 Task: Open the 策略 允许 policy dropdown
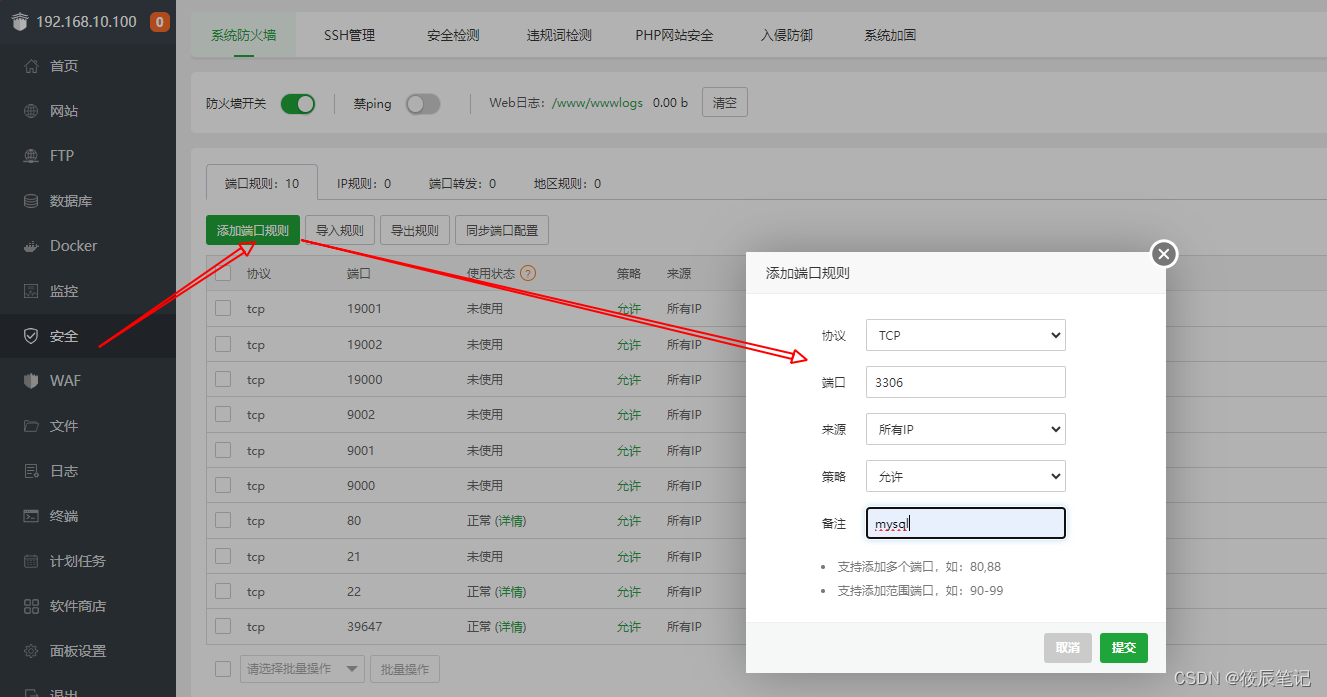pos(964,476)
